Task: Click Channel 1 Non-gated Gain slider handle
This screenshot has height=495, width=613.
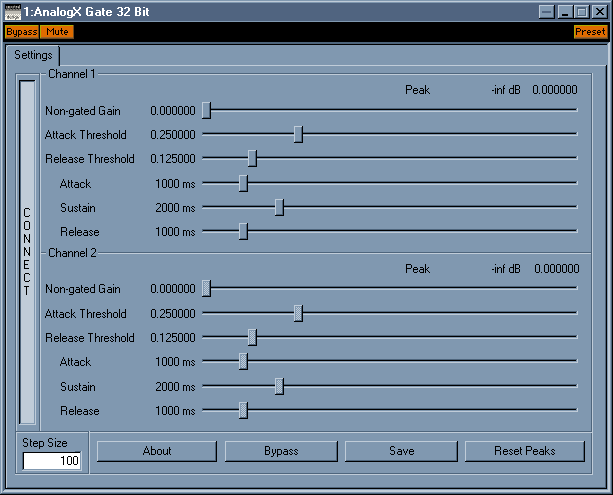Action: (206, 110)
